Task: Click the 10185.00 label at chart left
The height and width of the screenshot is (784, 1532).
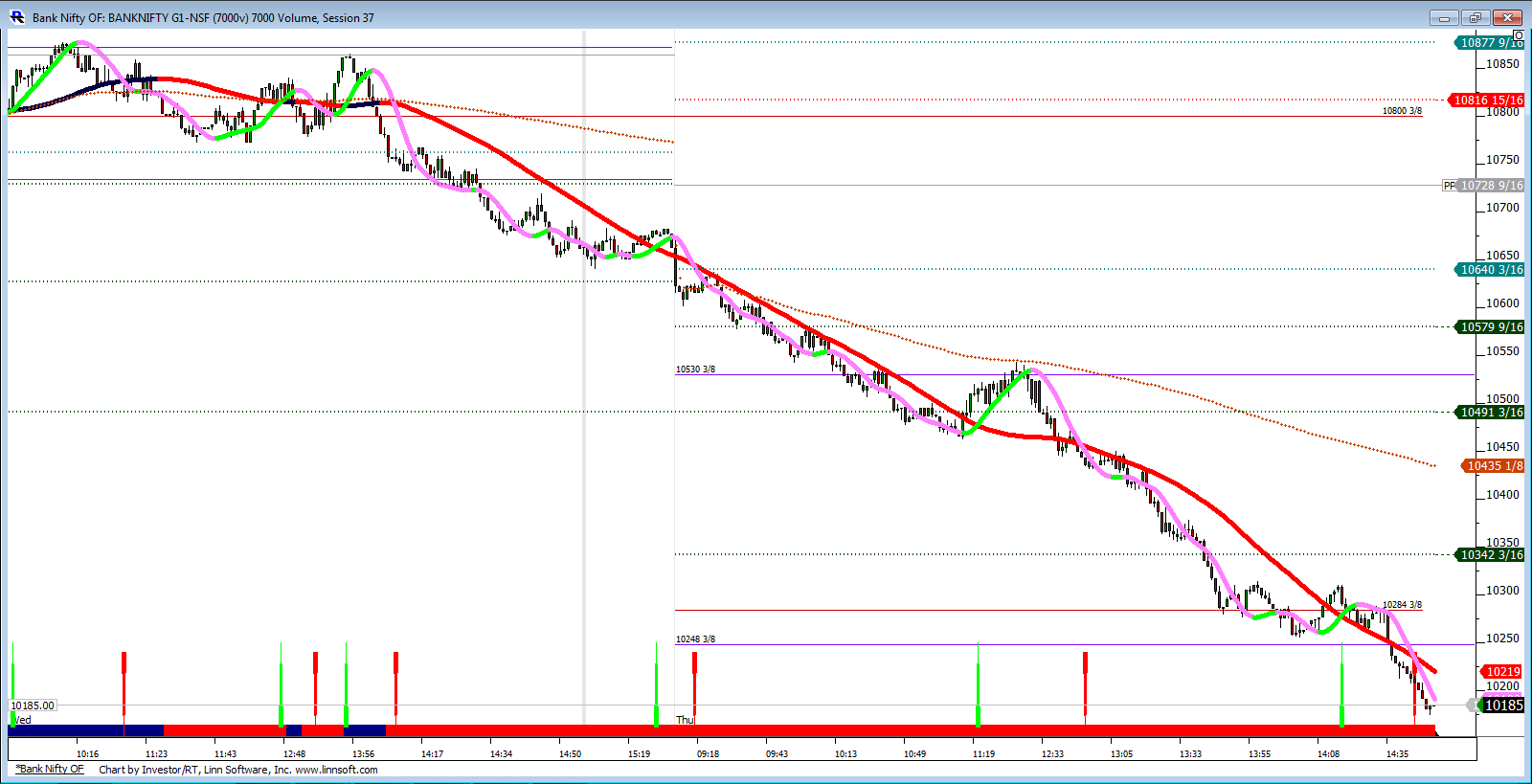Action: tap(33, 706)
